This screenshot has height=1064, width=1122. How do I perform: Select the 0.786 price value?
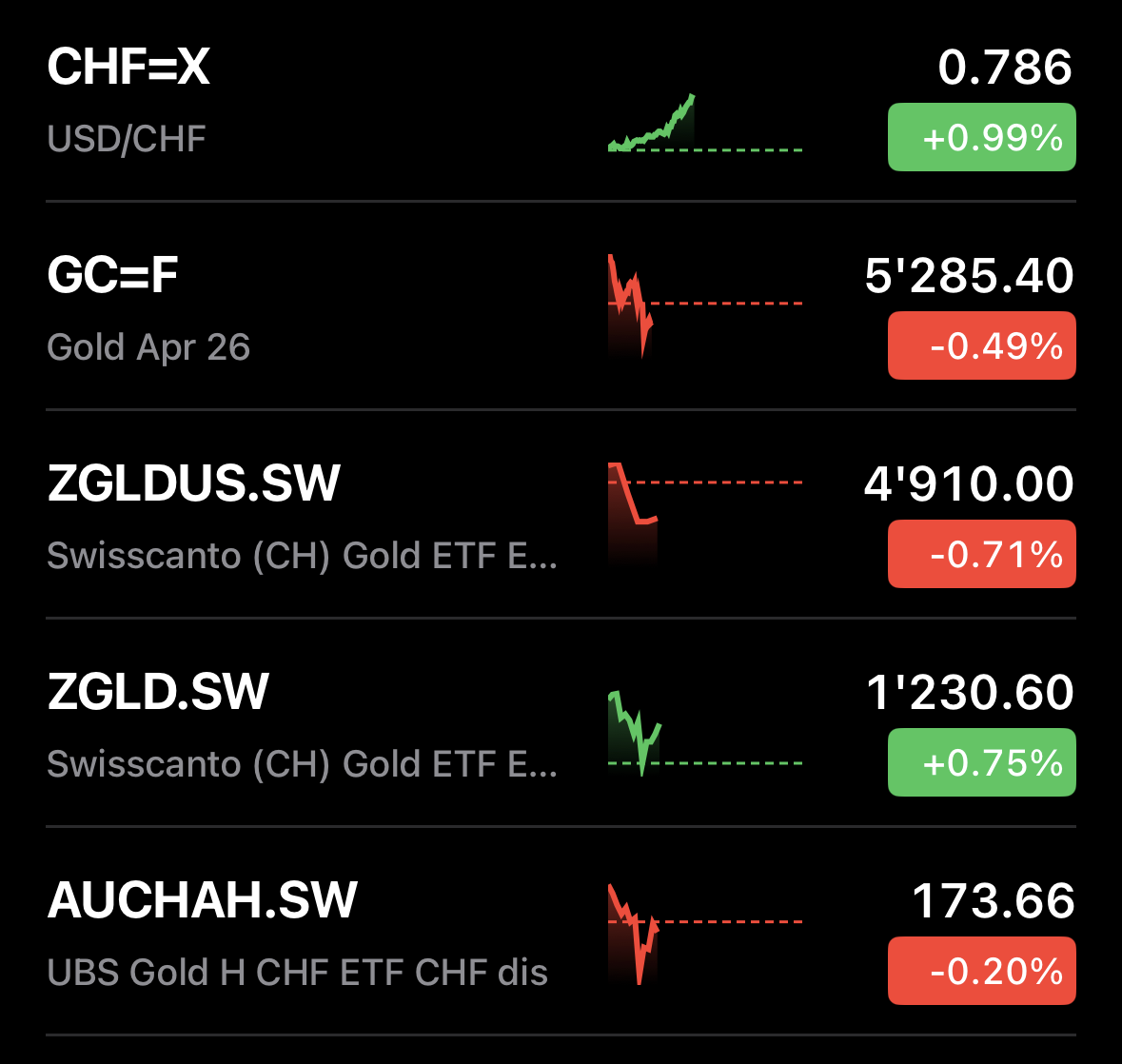click(1005, 68)
